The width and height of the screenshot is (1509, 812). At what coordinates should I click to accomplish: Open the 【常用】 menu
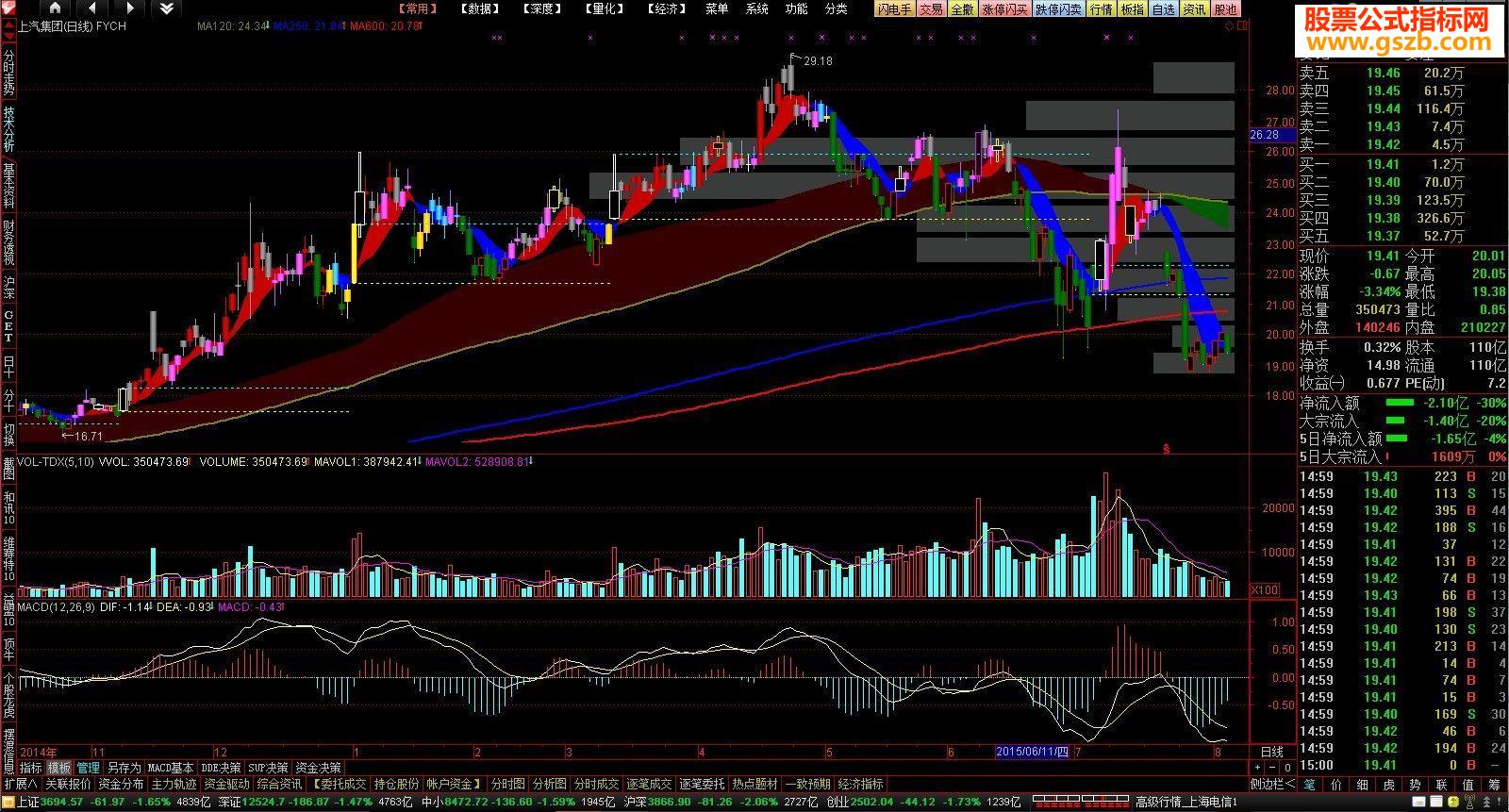pyautogui.click(x=416, y=8)
